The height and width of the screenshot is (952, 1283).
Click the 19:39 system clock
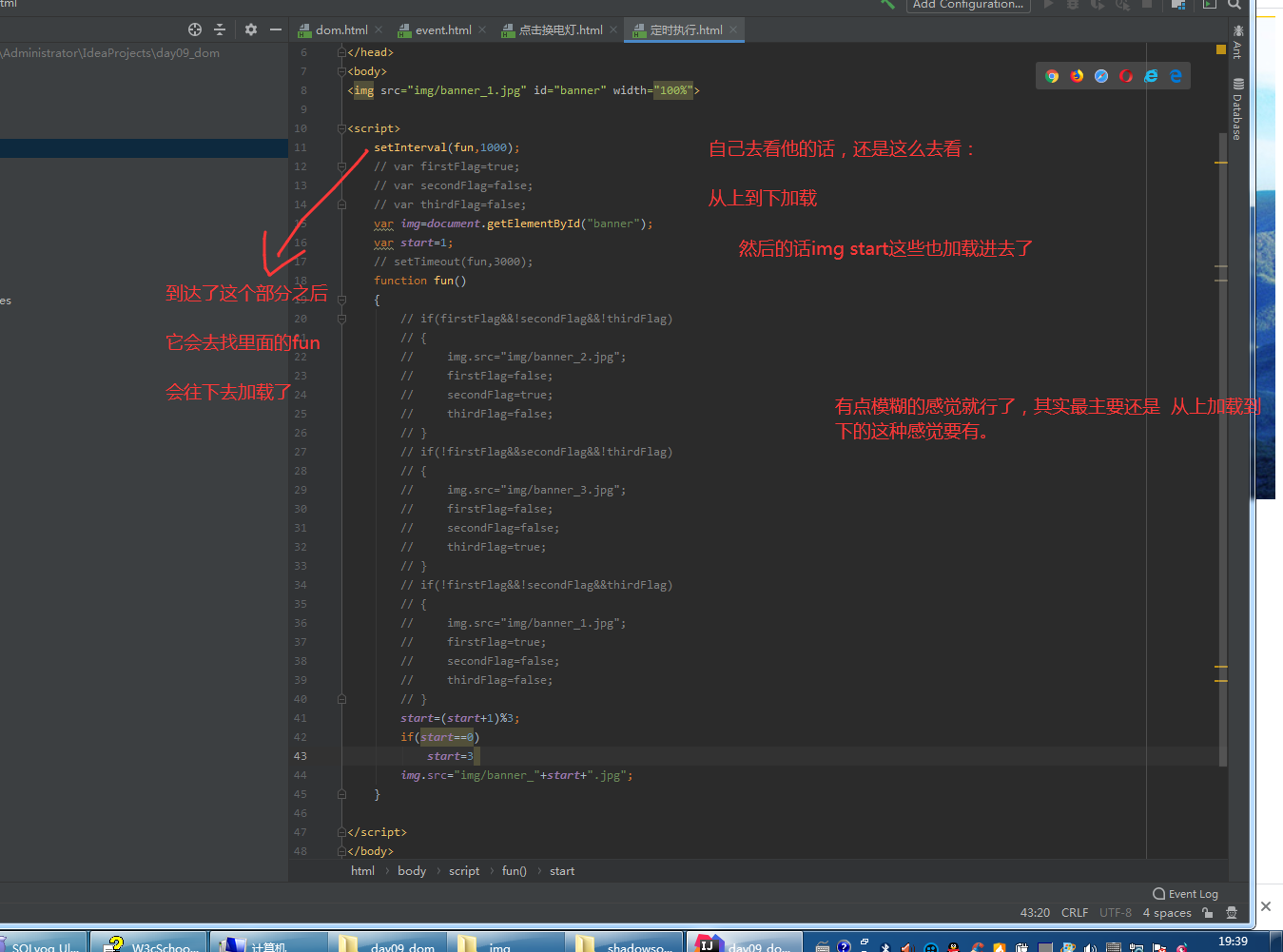[1233, 942]
